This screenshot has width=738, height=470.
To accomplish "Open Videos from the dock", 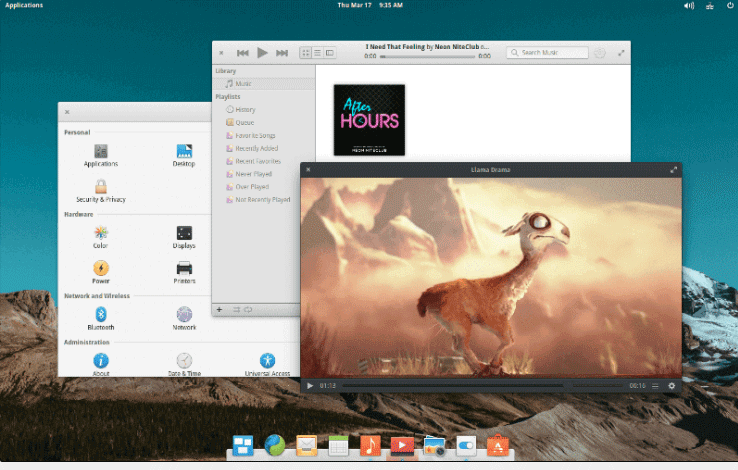I will (x=402, y=446).
